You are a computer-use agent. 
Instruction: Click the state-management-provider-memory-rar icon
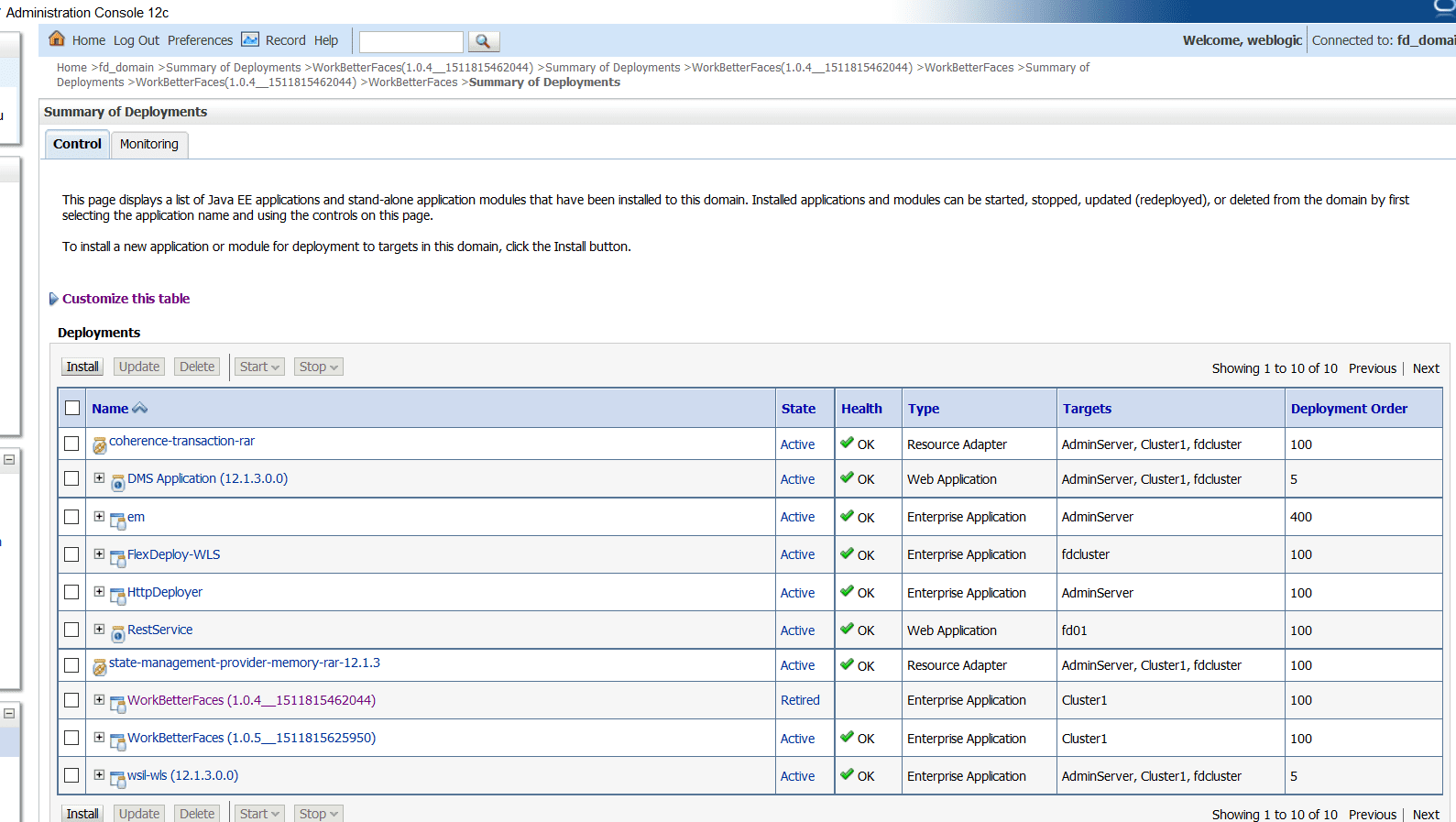pyautogui.click(x=100, y=667)
